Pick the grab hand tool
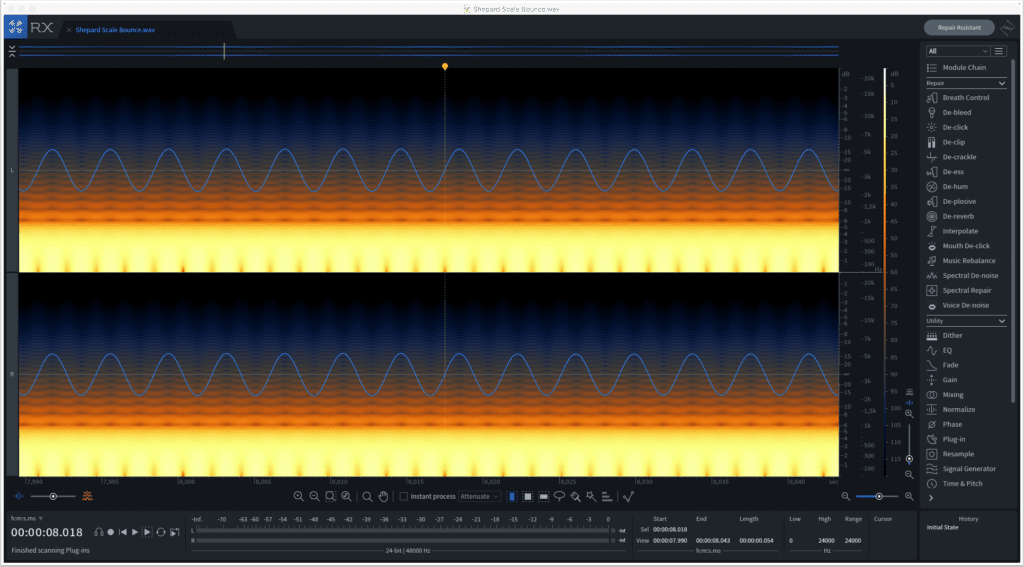The image size is (1024, 567). (382, 496)
